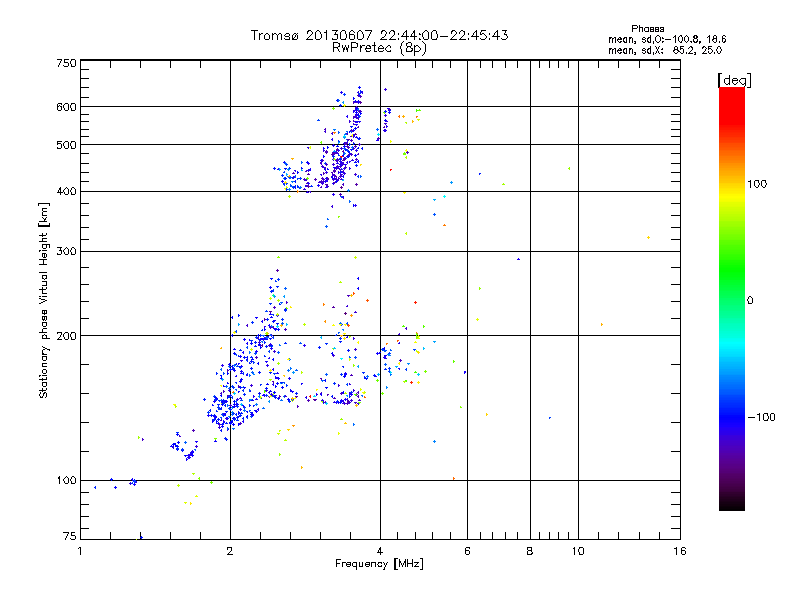
Task: Click the y-axis tick label '750'
Action: [x=66, y=63]
